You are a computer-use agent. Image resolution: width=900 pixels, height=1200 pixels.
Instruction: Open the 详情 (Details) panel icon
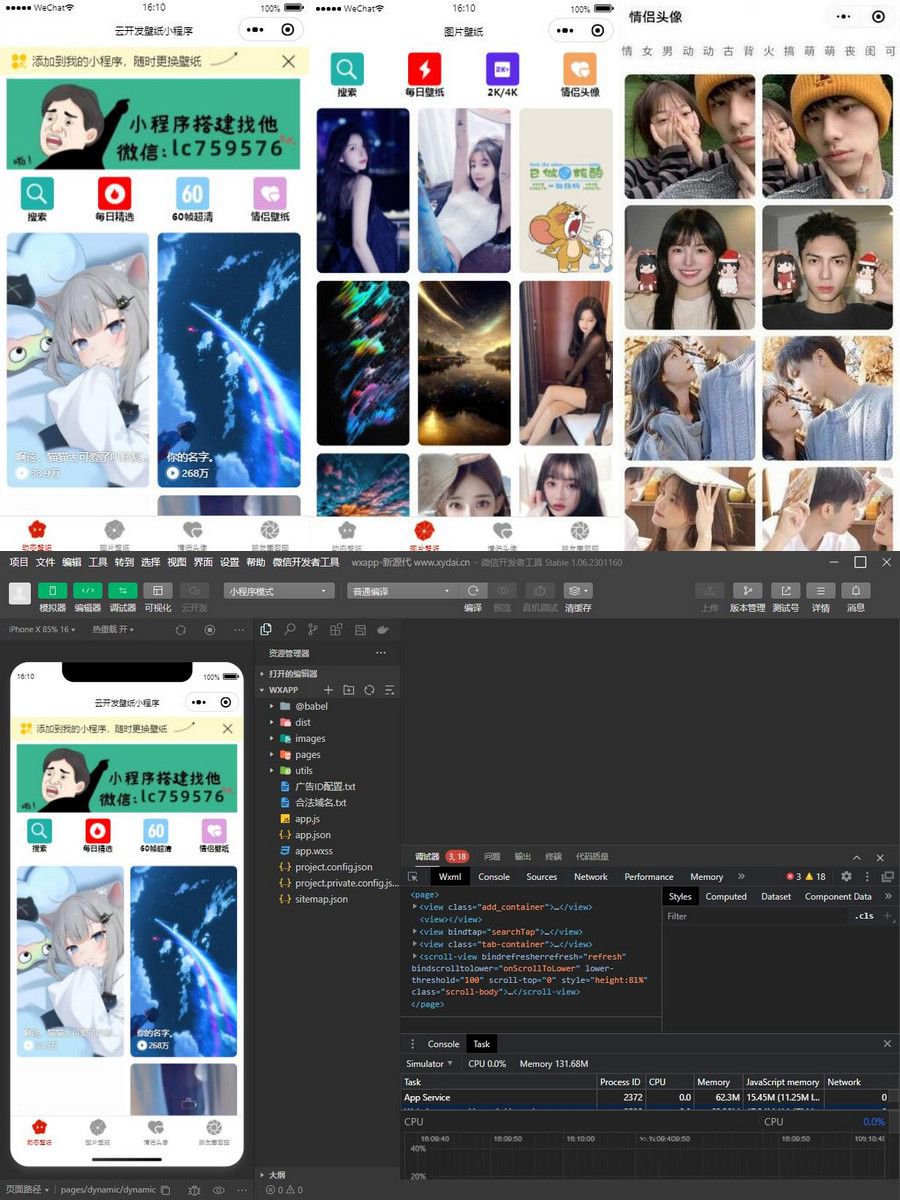820,591
